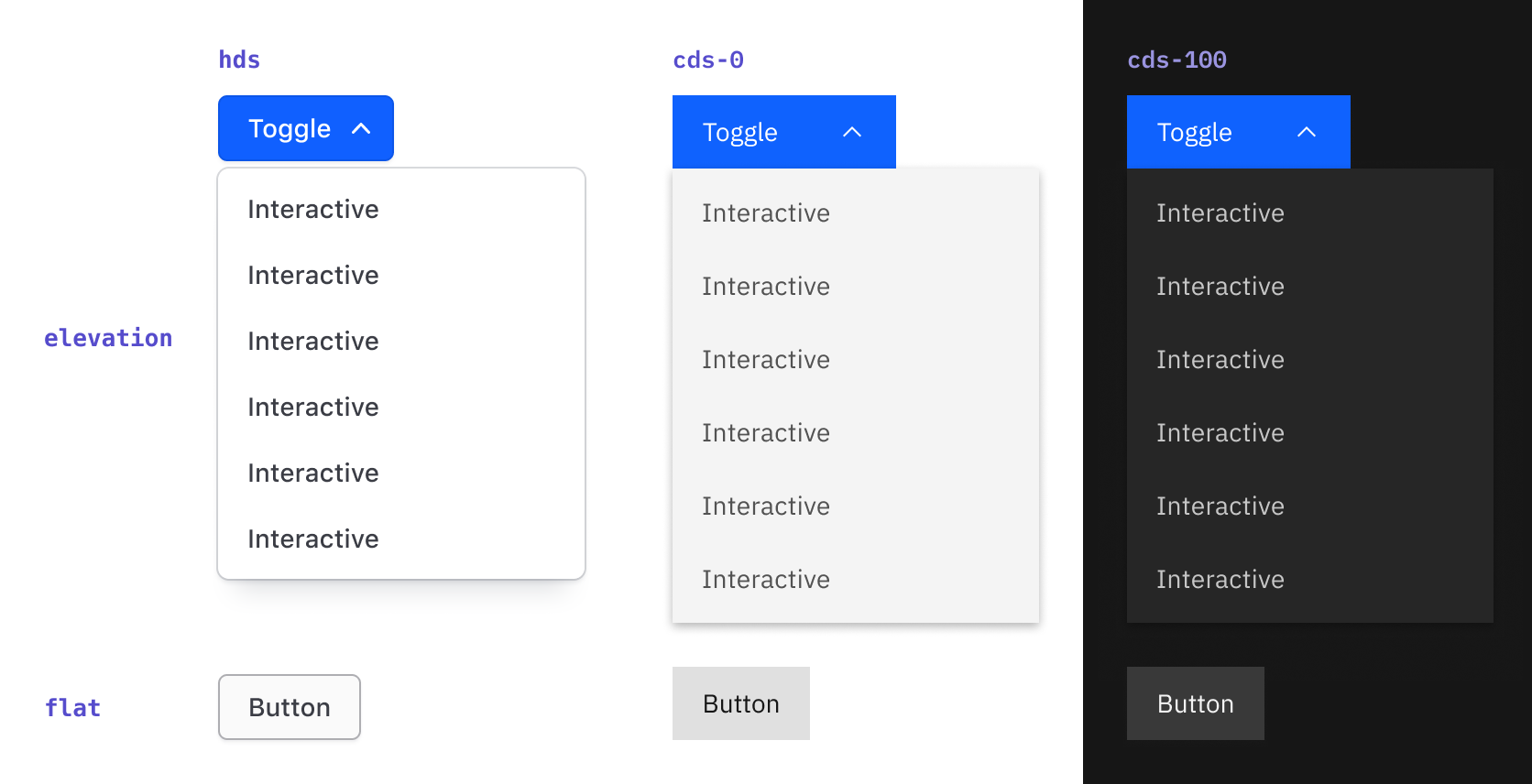Select first Interactive item in cds-100 menu
Image resolution: width=1532 pixels, height=784 pixels.
pyautogui.click(x=1310, y=212)
